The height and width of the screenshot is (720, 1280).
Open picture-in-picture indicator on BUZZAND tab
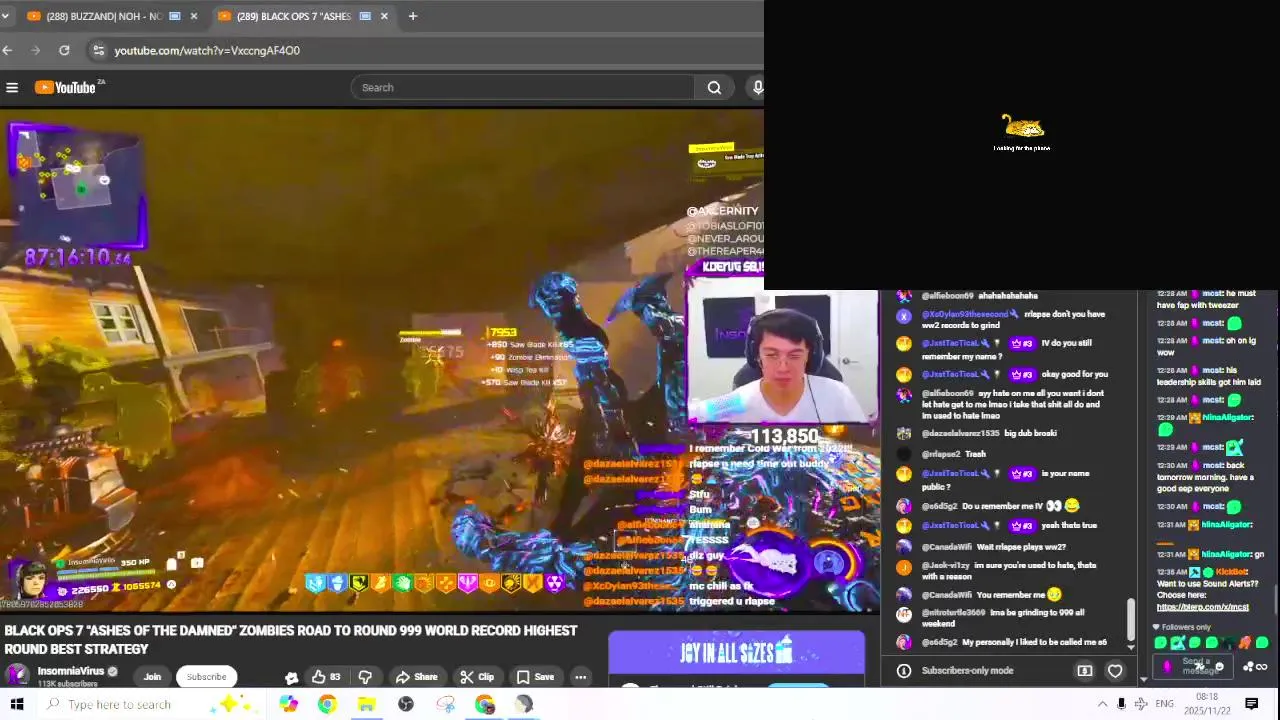175,16
